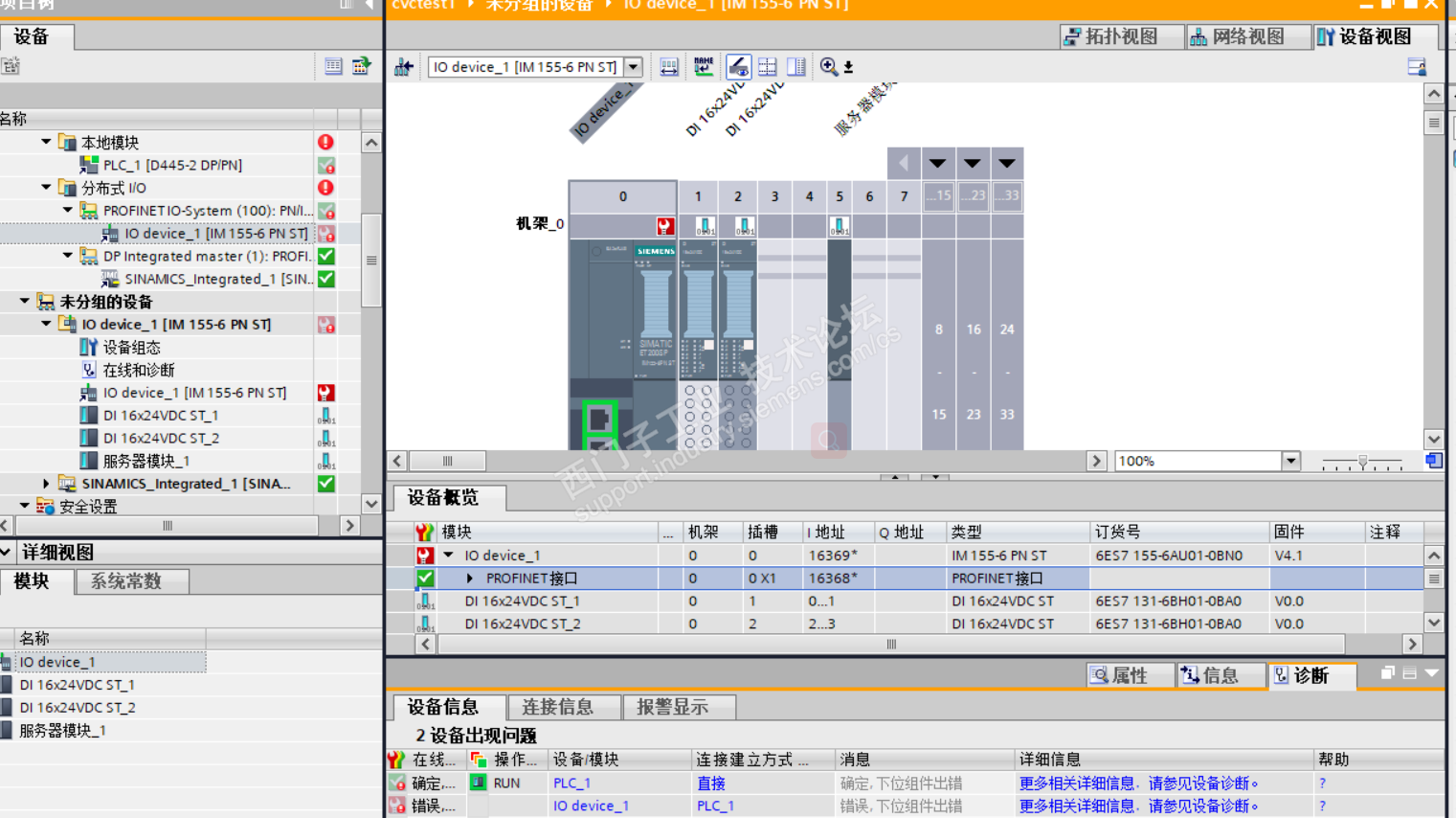Open 在线和诊断 in the project tree
Viewport: 1456px width, 818px height.
[139, 370]
